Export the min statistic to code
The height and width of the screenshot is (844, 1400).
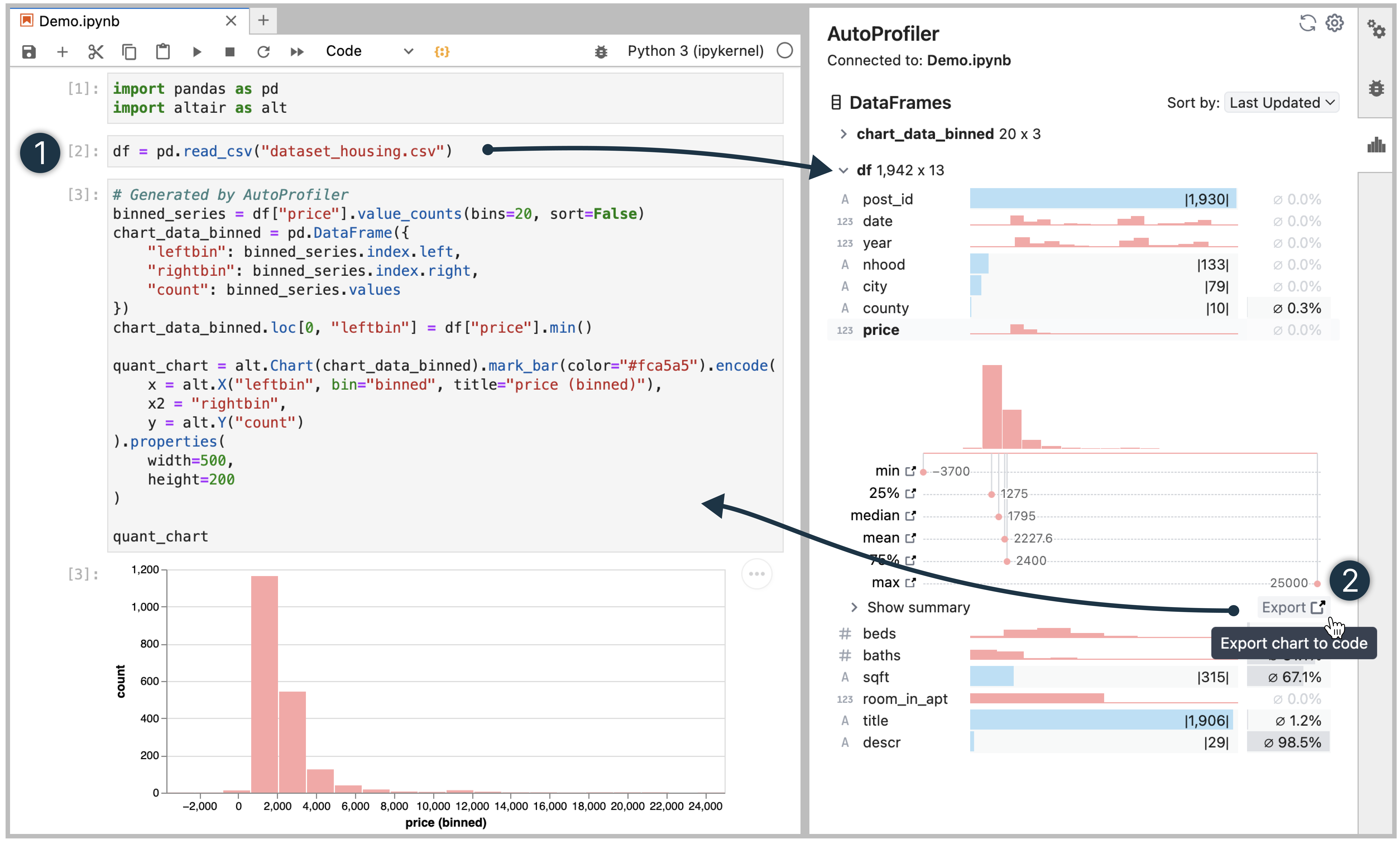(x=910, y=471)
